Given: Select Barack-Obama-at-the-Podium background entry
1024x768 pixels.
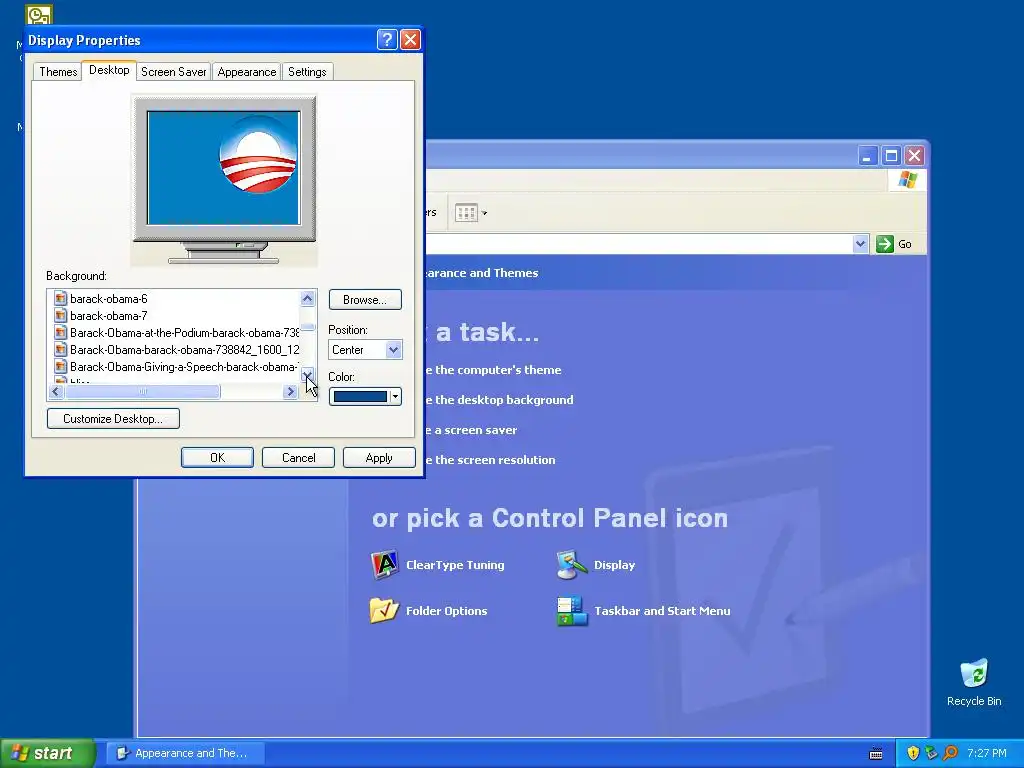Looking at the screenshot, I should (184, 332).
